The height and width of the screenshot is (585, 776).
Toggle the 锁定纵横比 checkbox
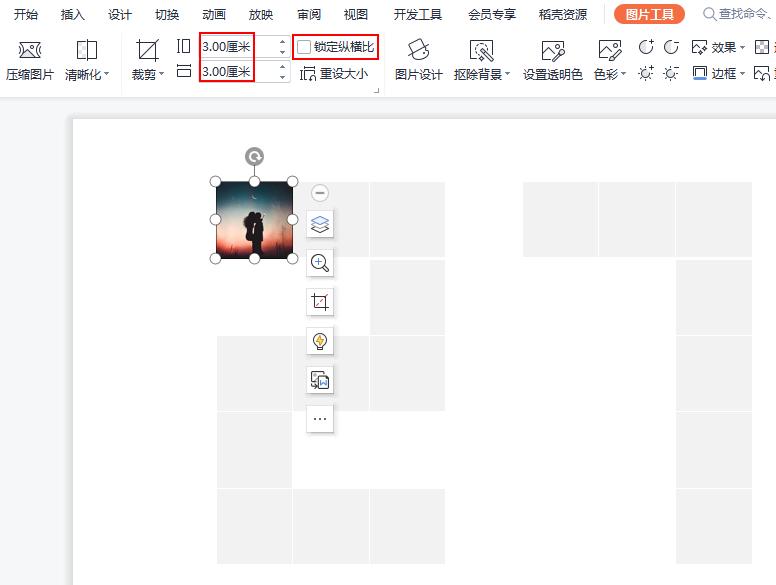pos(304,47)
